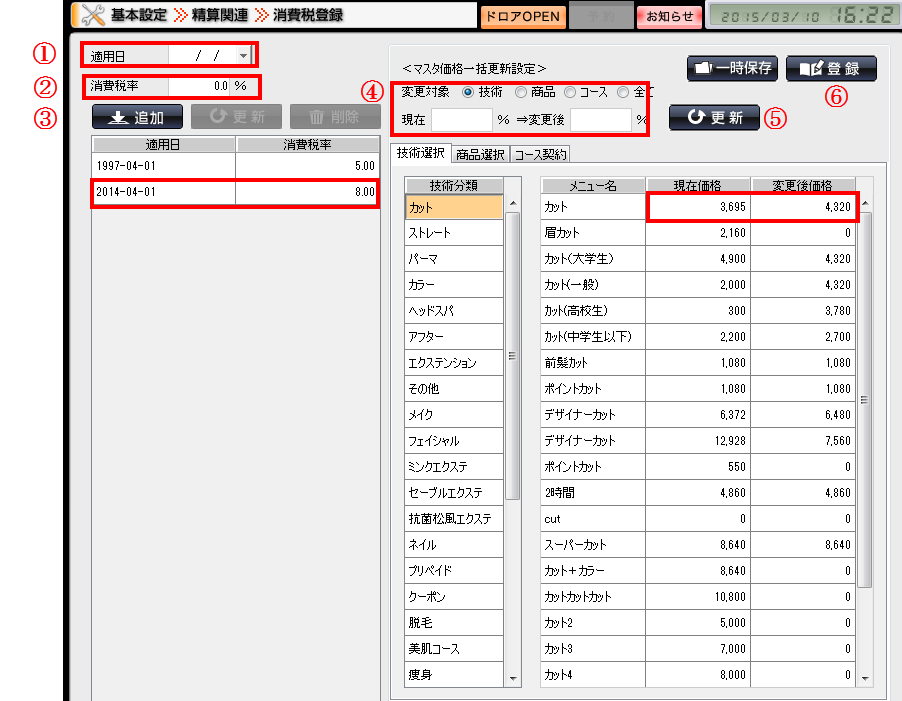Open the お知らせ notifications button
Image resolution: width=902 pixels, height=701 pixels.
coord(668,16)
